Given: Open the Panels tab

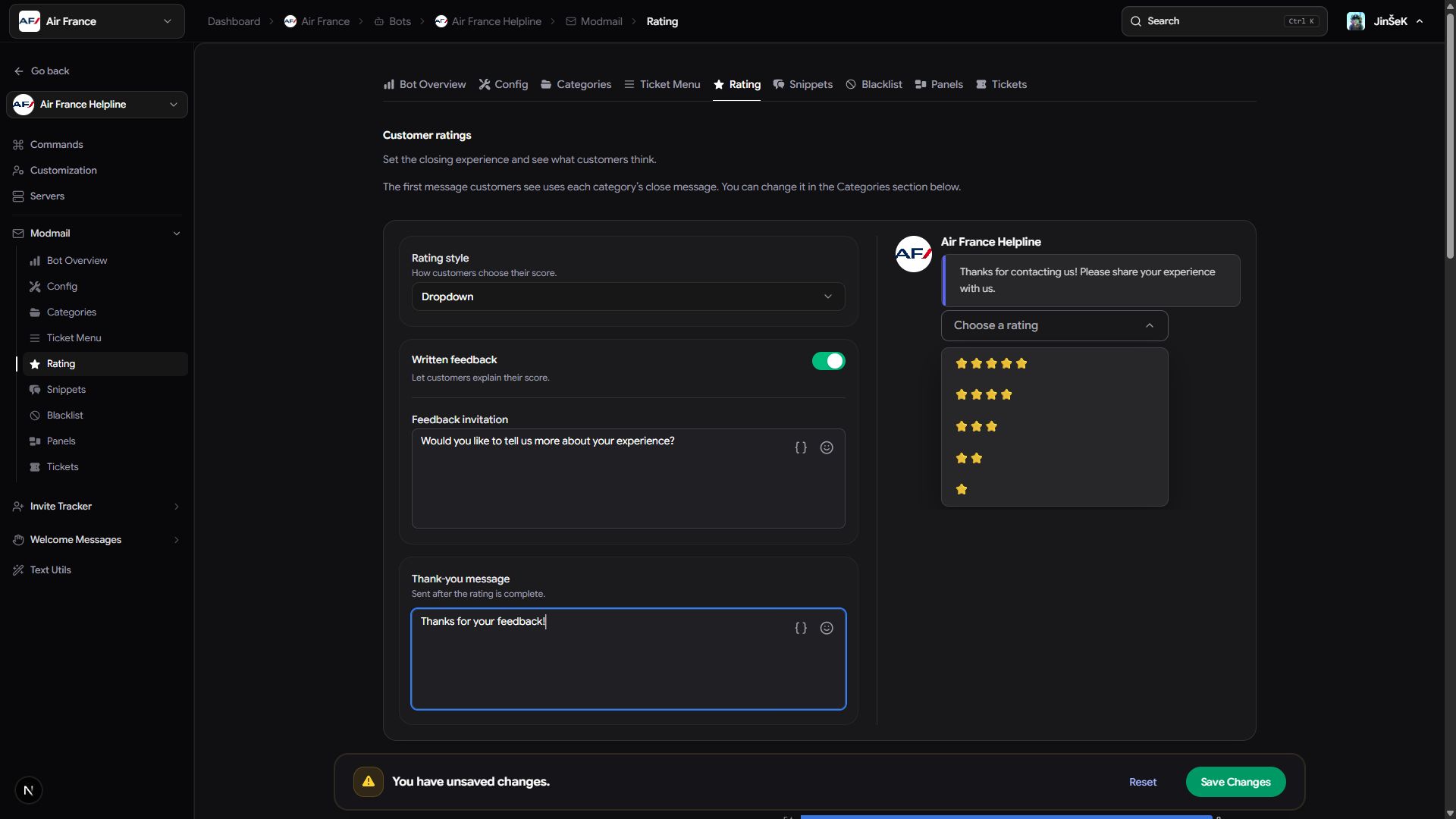Looking at the screenshot, I should 939,85.
